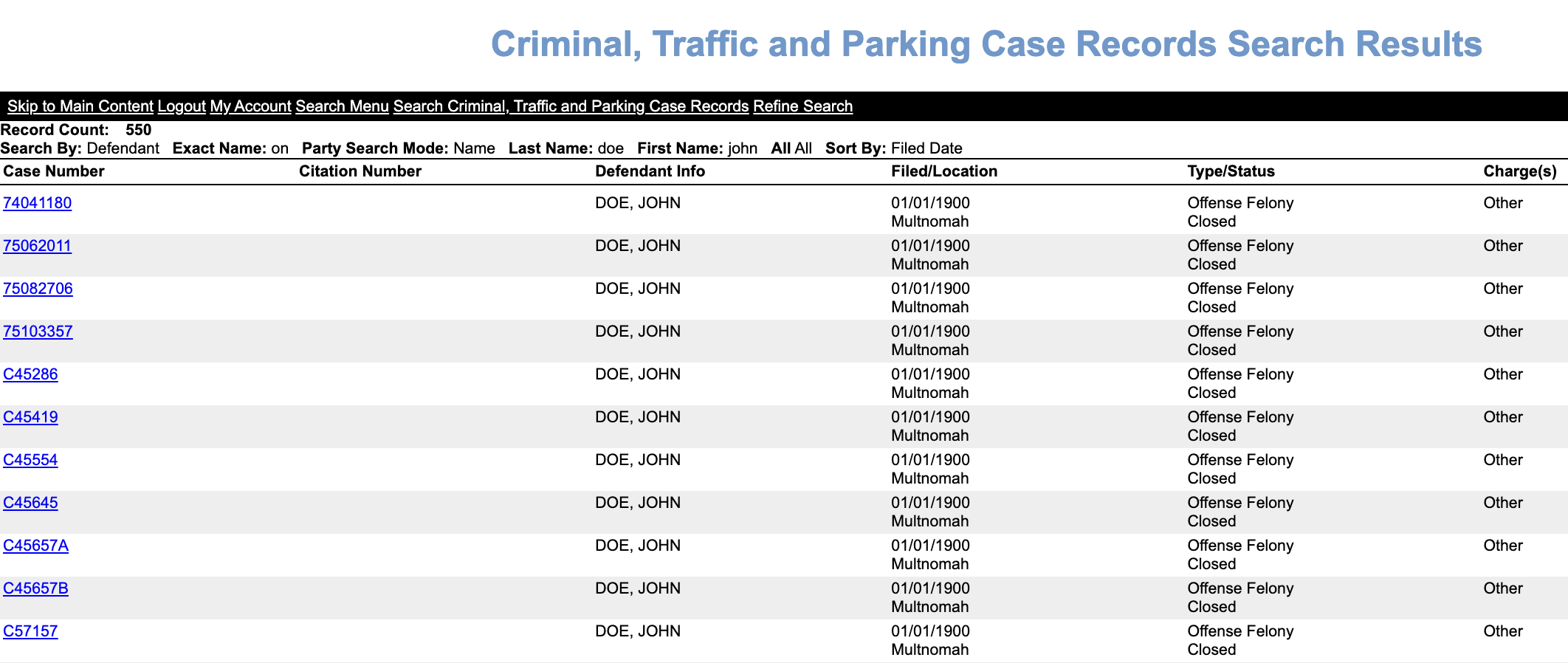Screen dimensions: 1568x663
Task: Open the My Account page
Action: [250, 106]
